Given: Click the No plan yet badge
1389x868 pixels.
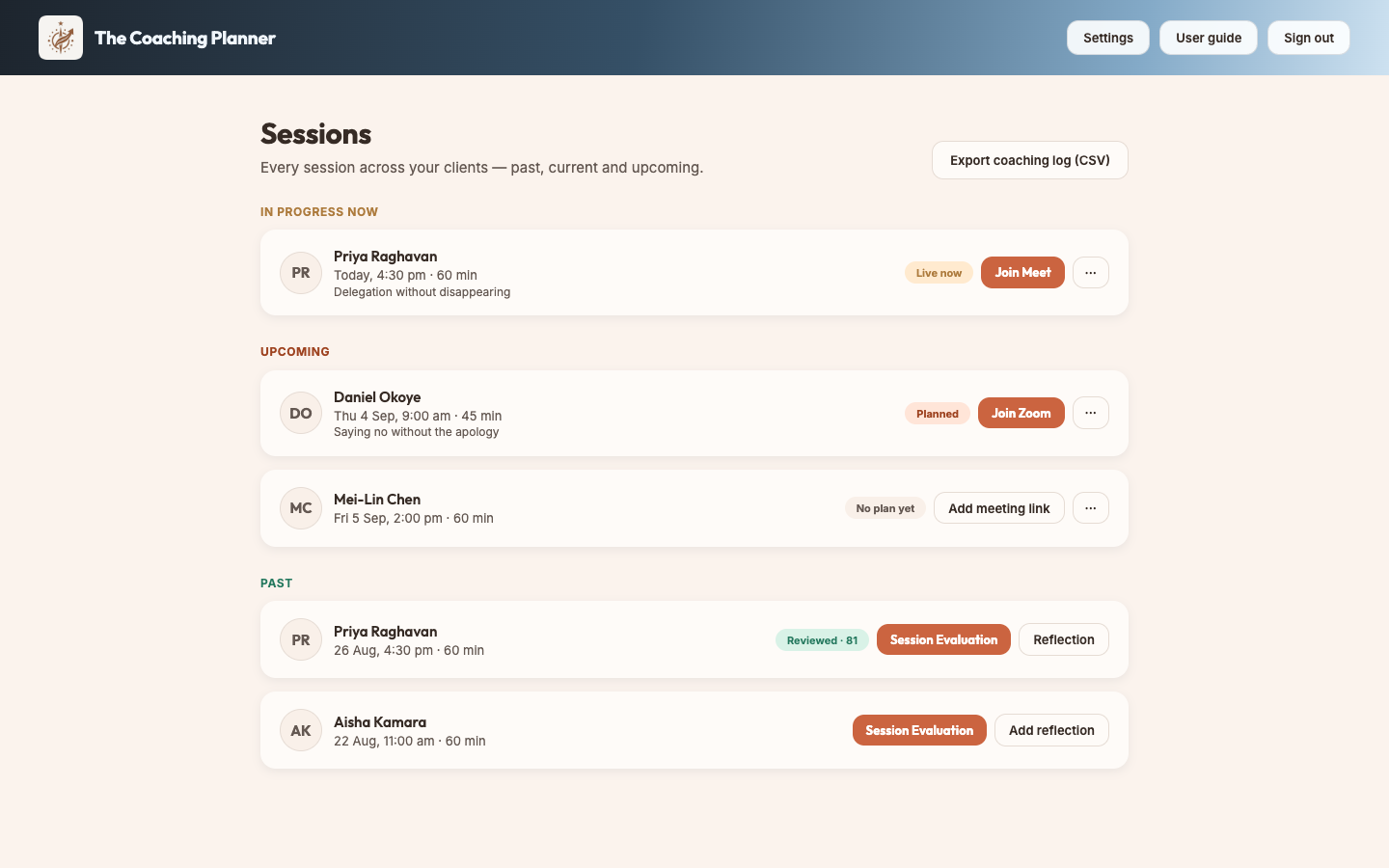Looking at the screenshot, I should point(885,508).
